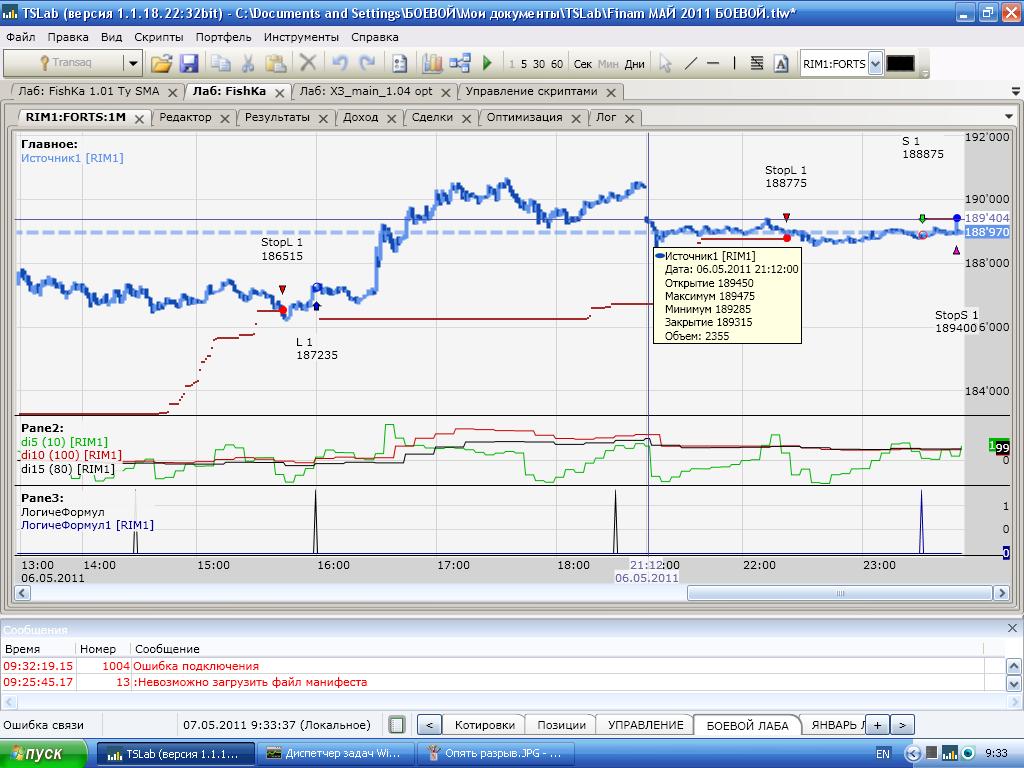Viewport: 1024px width, 768px height.
Task: Choose the horizontal line drawing tool
Action: point(713,63)
